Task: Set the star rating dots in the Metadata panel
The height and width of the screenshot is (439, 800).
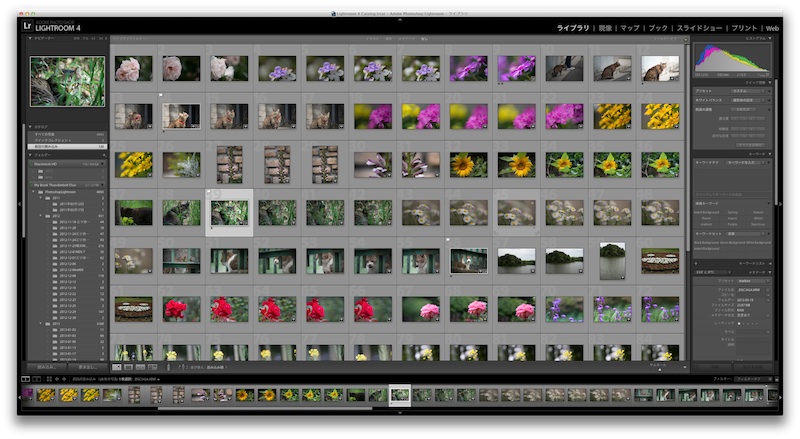Action: (748, 324)
